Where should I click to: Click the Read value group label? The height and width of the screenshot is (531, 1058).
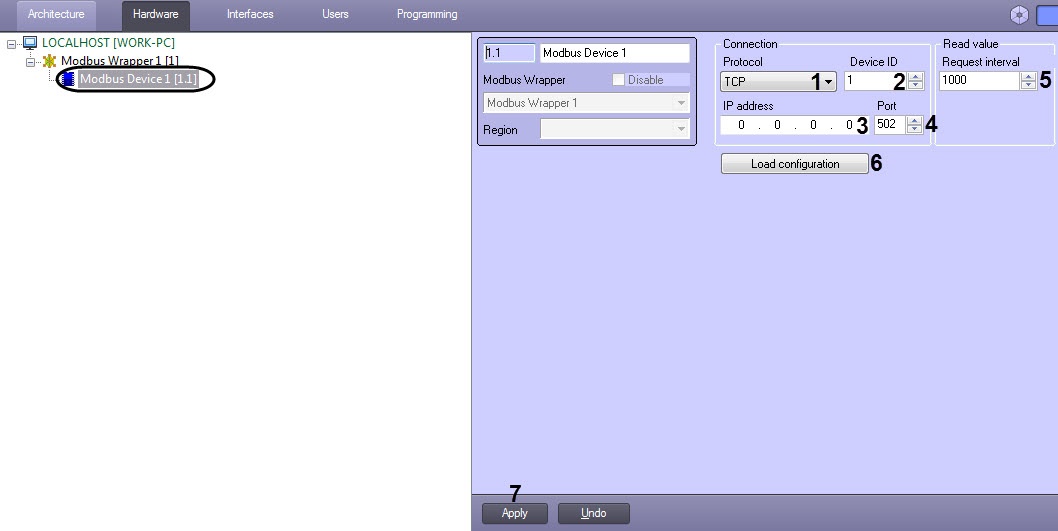pos(970,44)
